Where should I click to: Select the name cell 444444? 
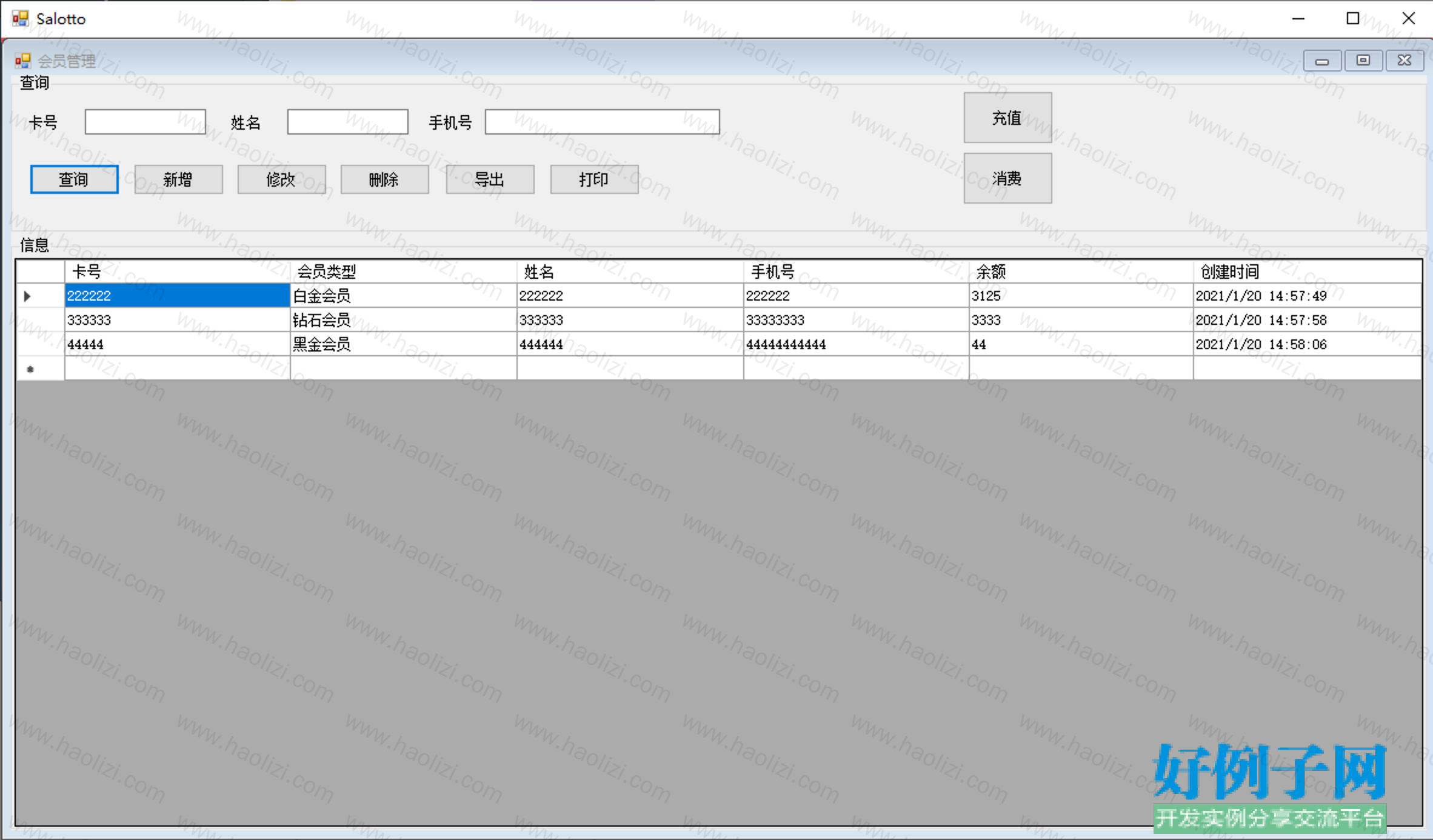(630, 344)
